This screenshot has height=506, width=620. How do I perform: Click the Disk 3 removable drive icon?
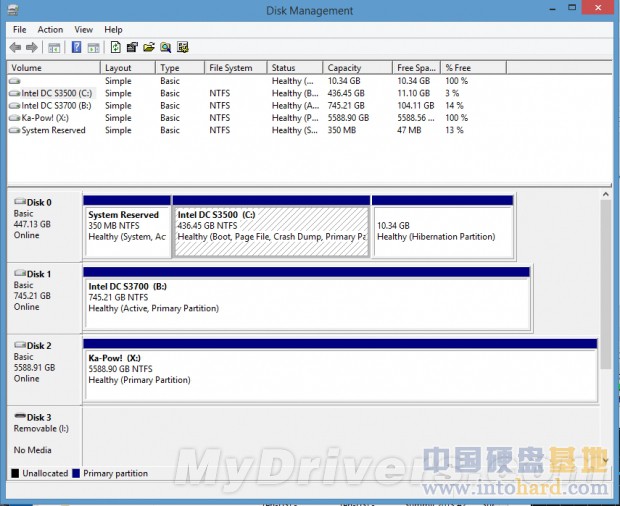click(20, 416)
